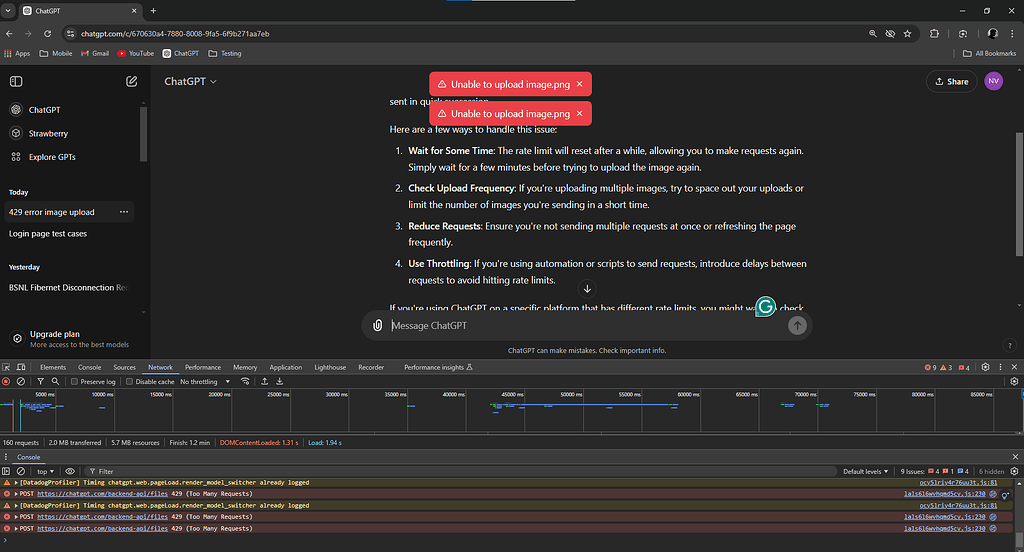Switch to the Elements tab
Viewport: 1024px width, 552px height.
53,367
